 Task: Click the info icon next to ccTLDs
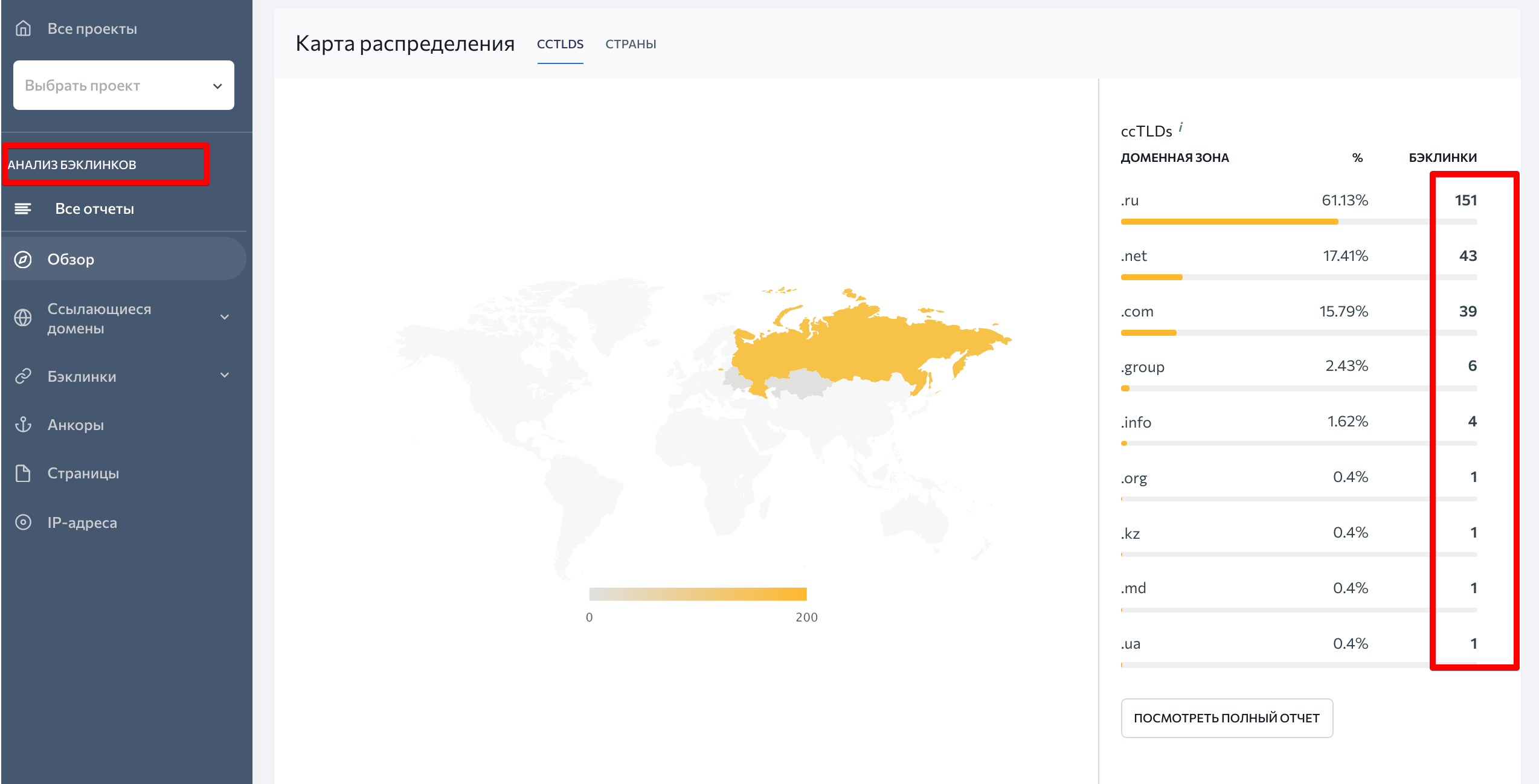[x=1180, y=127]
